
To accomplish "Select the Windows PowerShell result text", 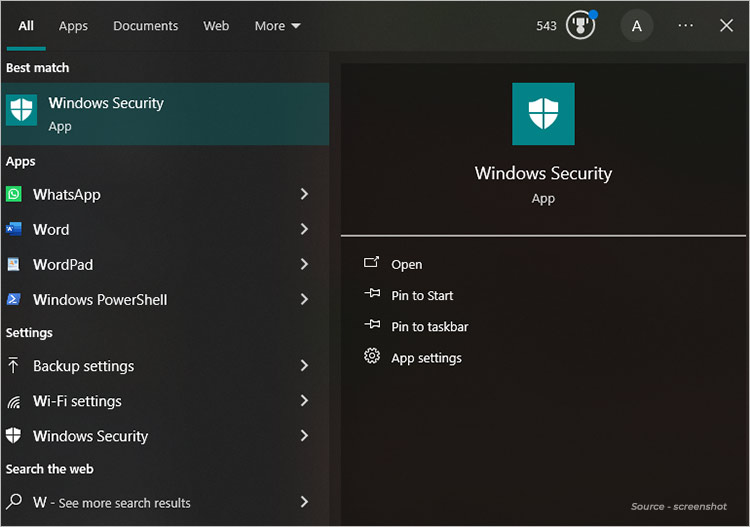I will [x=100, y=300].
